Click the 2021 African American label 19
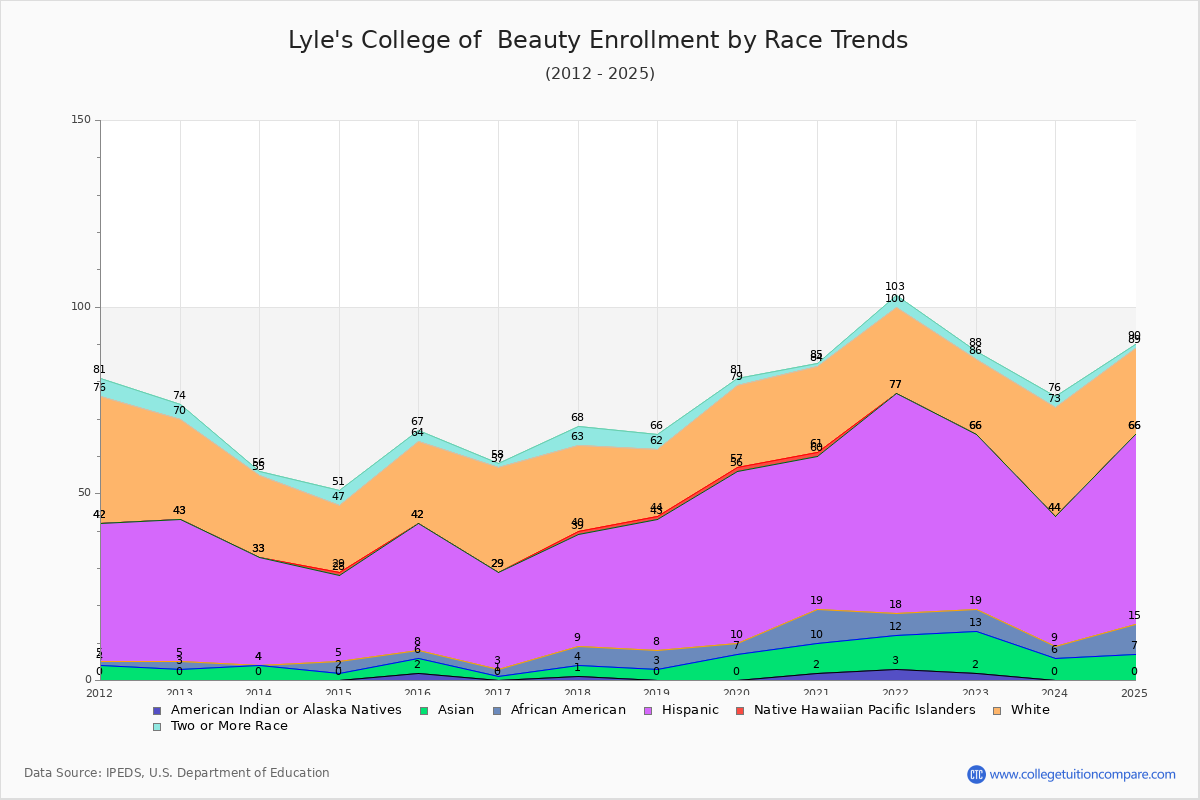The image size is (1200, 800). tap(816, 601)
